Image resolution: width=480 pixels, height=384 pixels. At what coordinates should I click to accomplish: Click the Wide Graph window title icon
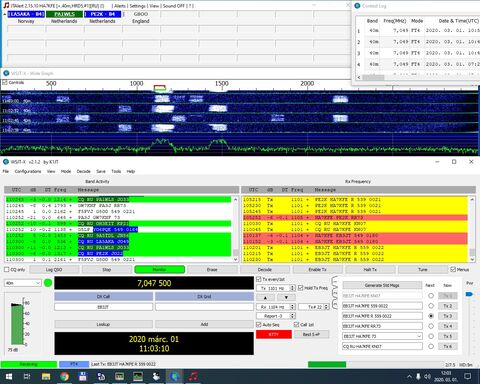[6, 73]
